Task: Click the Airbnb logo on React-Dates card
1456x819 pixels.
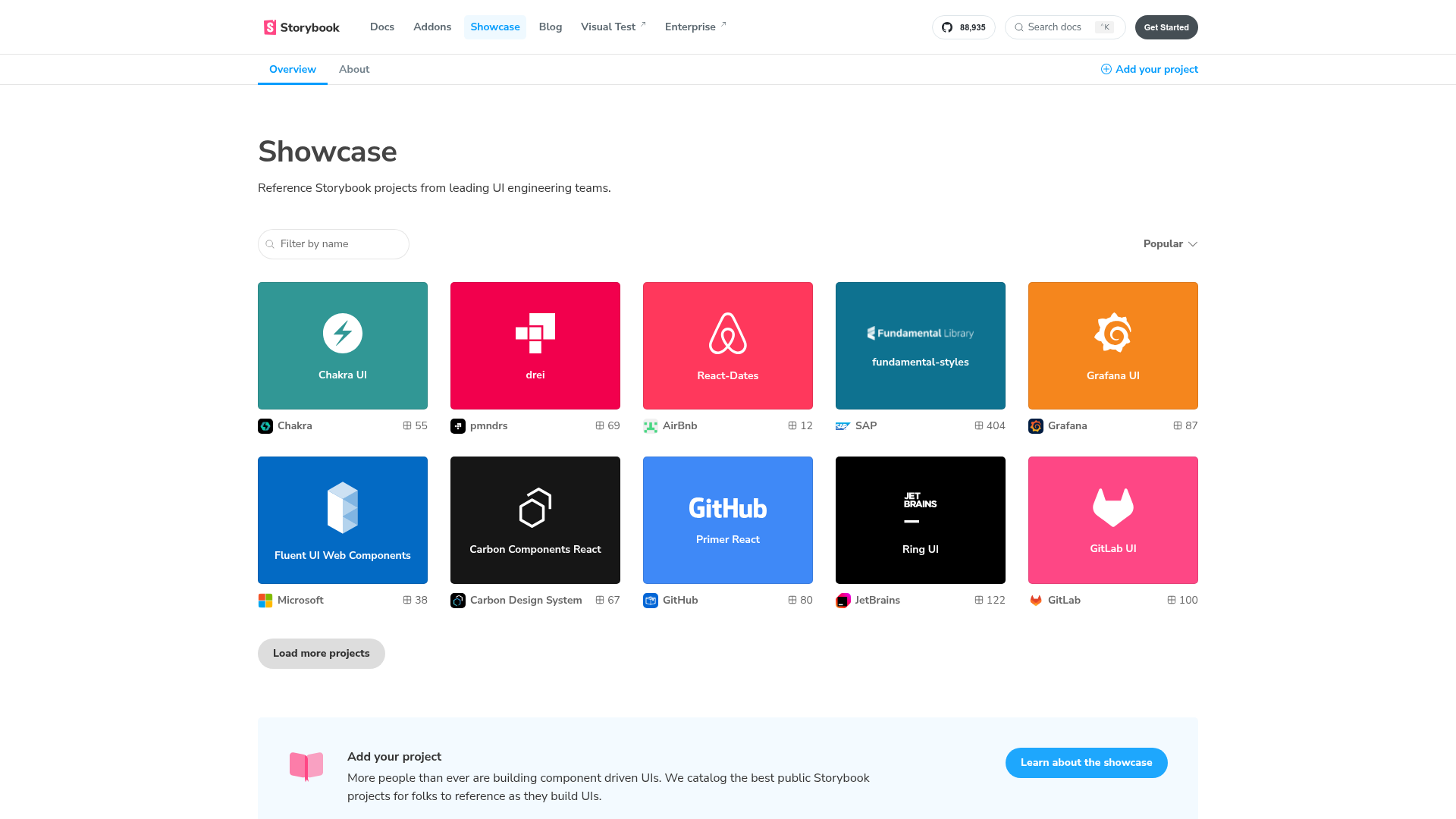Action: coord(728,333)
